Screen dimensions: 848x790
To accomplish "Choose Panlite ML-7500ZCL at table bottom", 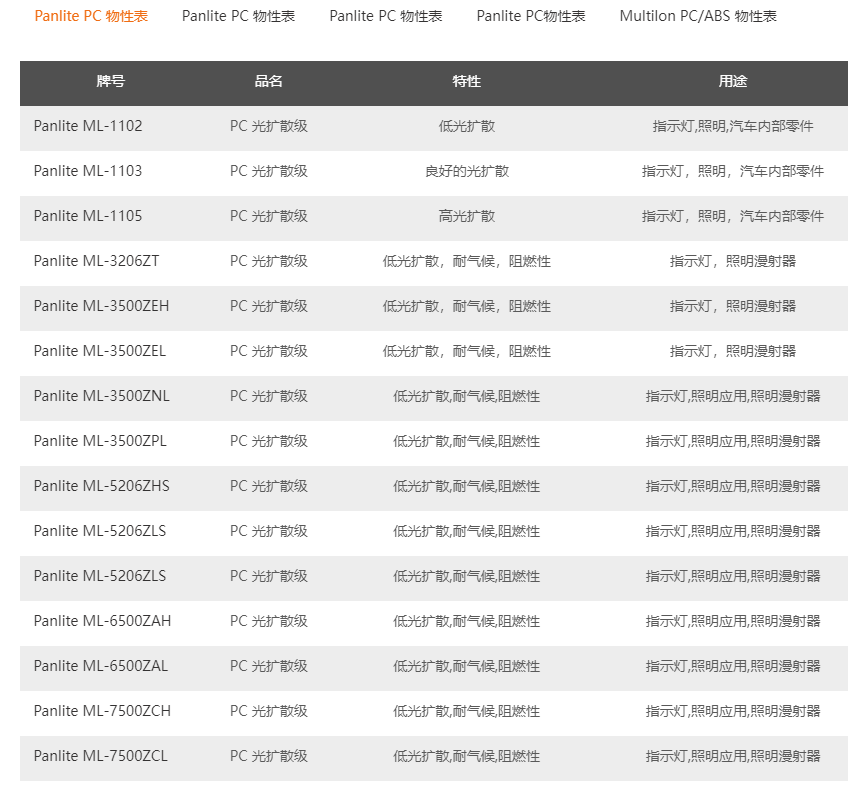I will (x=100, y=756).
